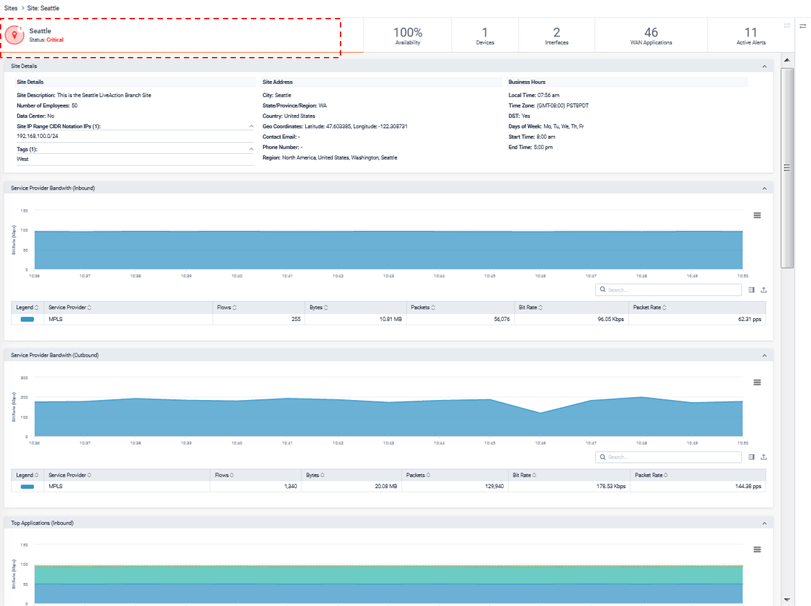The height and width of the screenshot is (606, 811).
Task: Open the Top Applications chart hamburger menu
Action: (x=757, y=549)
